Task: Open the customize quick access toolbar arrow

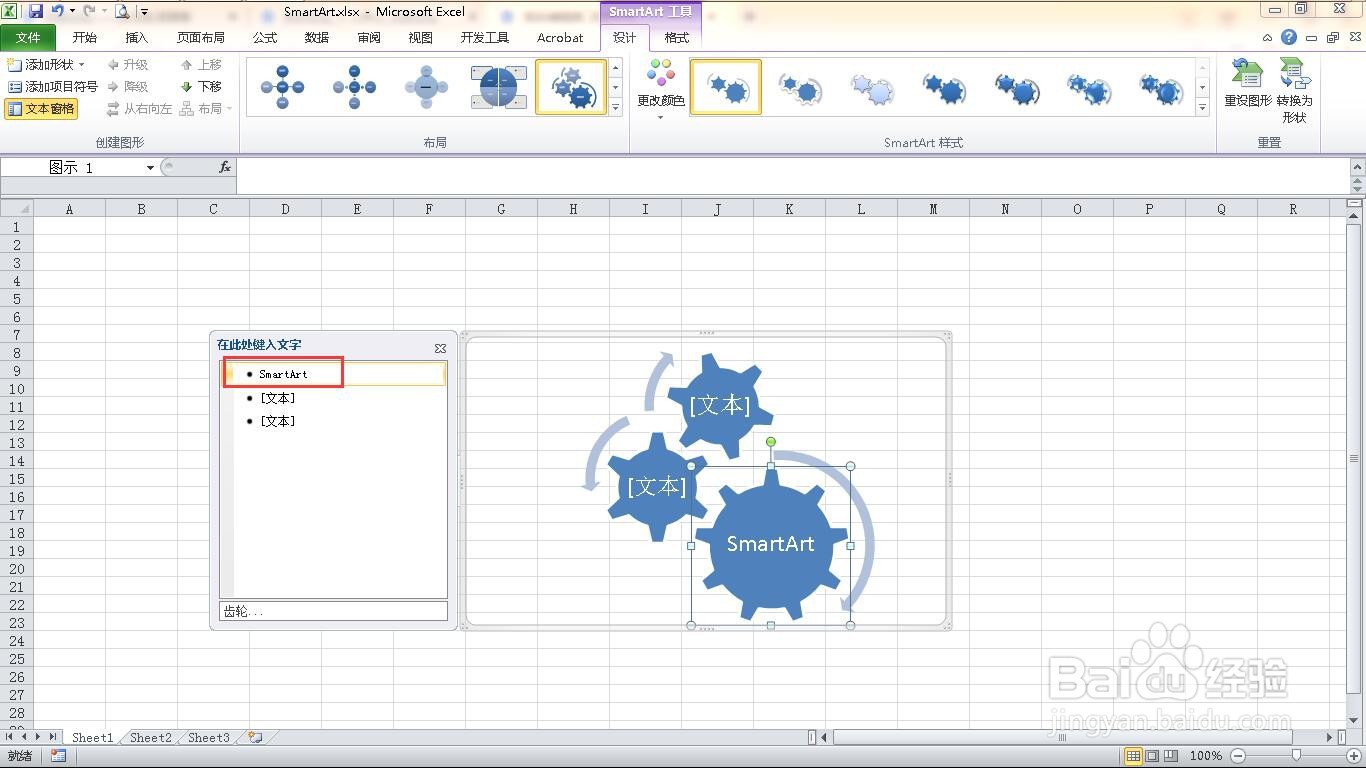Action: 145,12
